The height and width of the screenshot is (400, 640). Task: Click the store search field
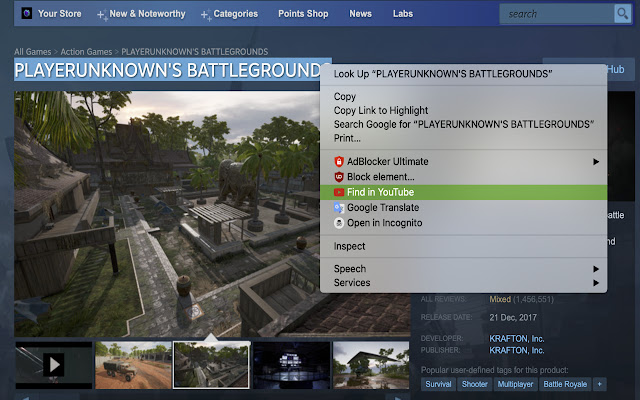[557, 14]
